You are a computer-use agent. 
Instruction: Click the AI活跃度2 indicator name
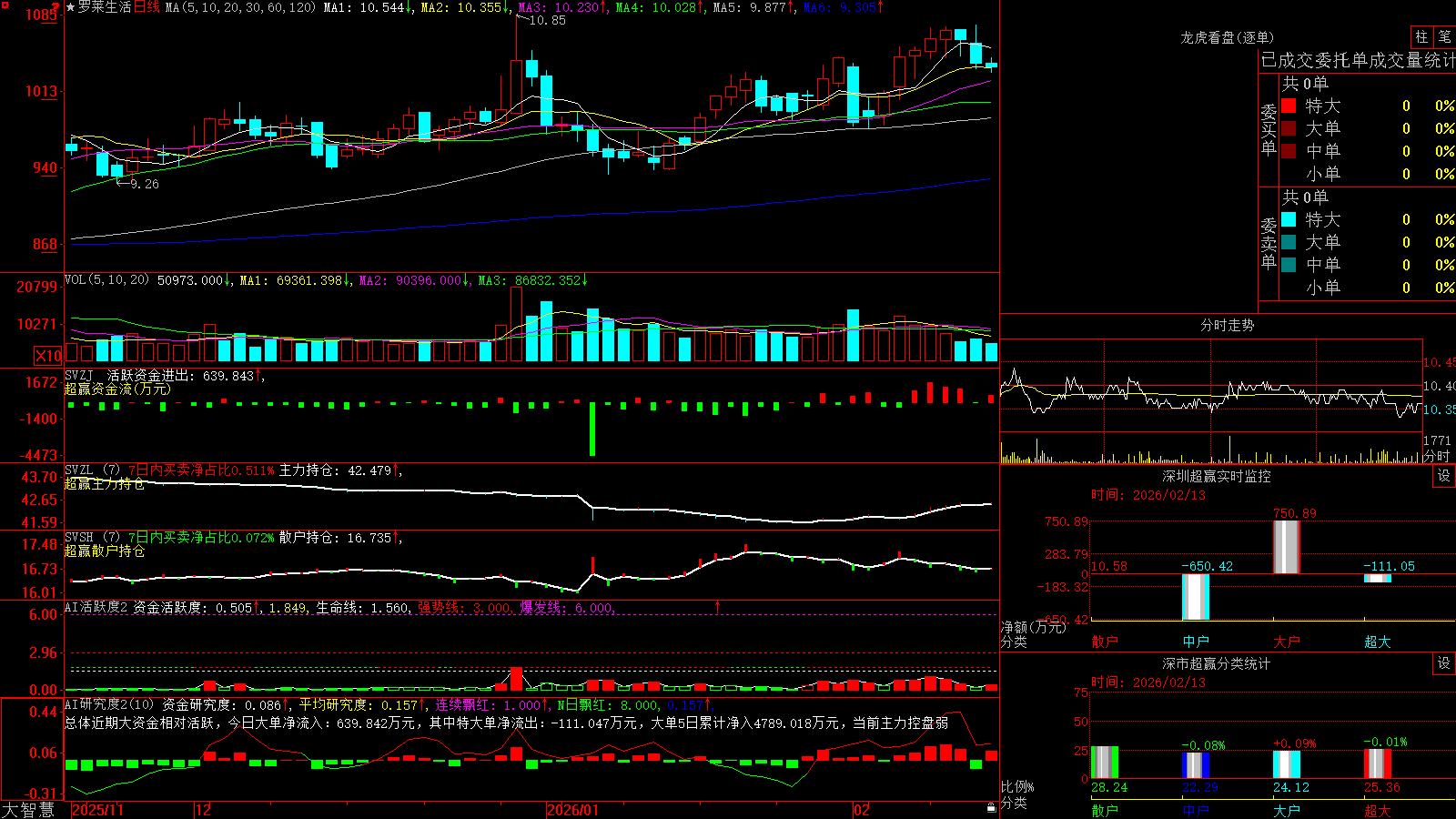pyautogui.click(x=96, y=607)
